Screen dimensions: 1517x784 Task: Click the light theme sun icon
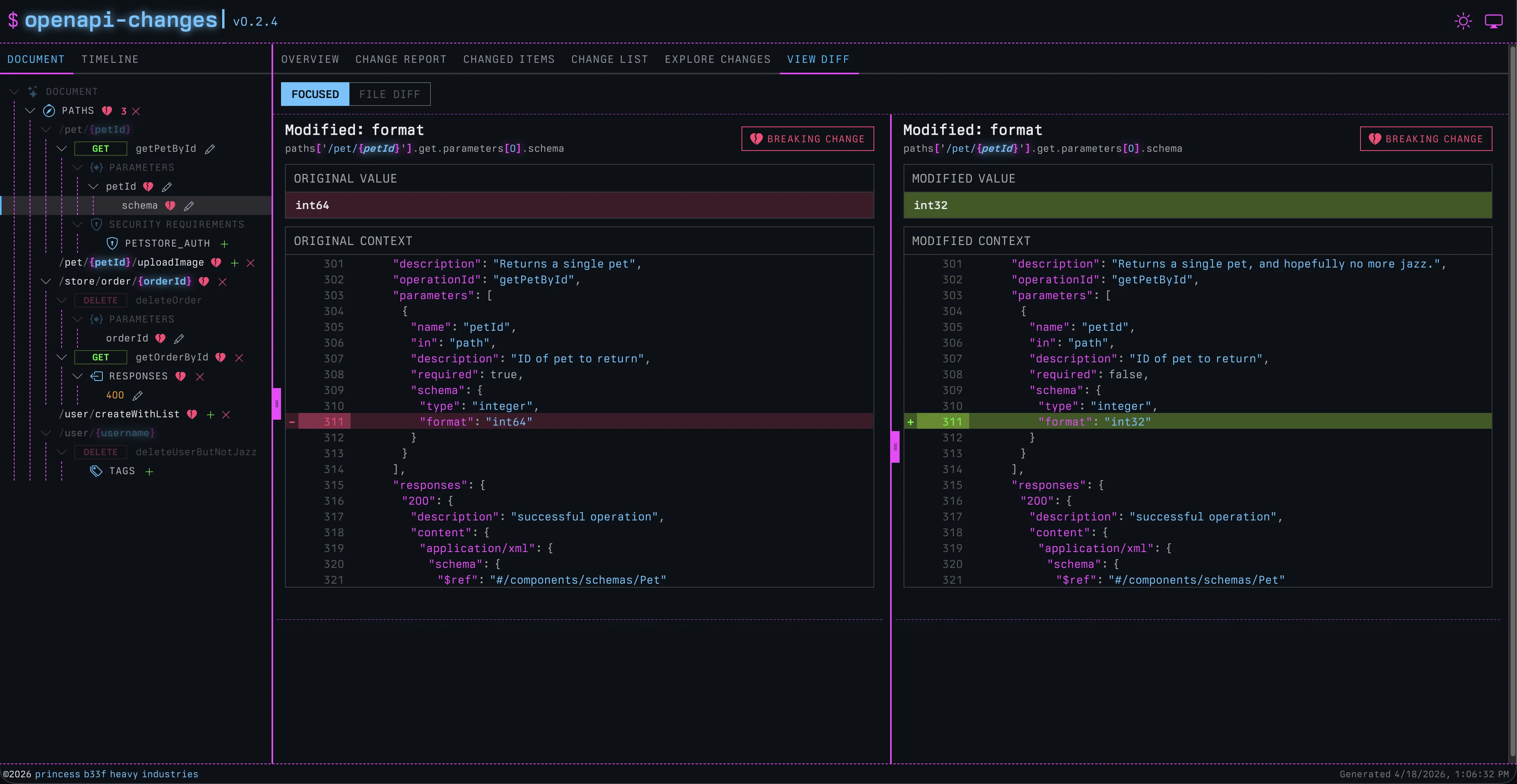[1463, 22]
